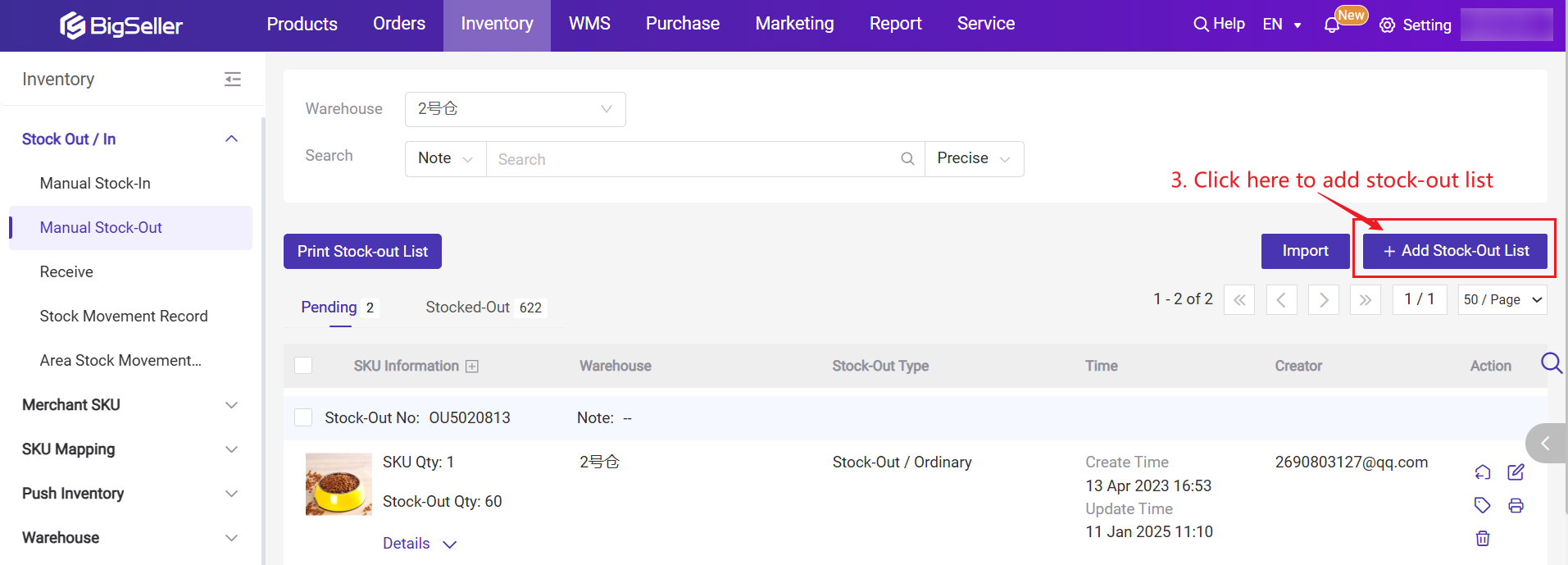
Task: Click the Add Stock-Out List button
Action: [x=1455, y=251]
